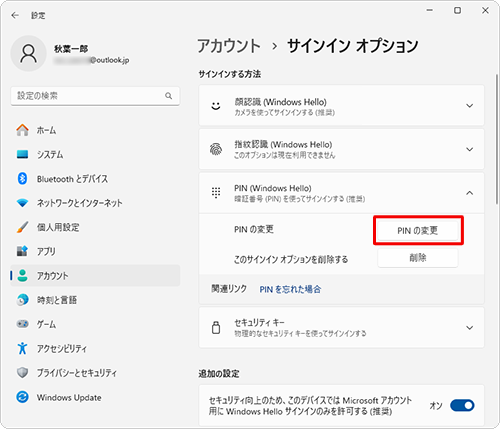Click the 顔認識 smiley face icon
The width and height of the screenshot is (500, 429).
pos(216,106)
